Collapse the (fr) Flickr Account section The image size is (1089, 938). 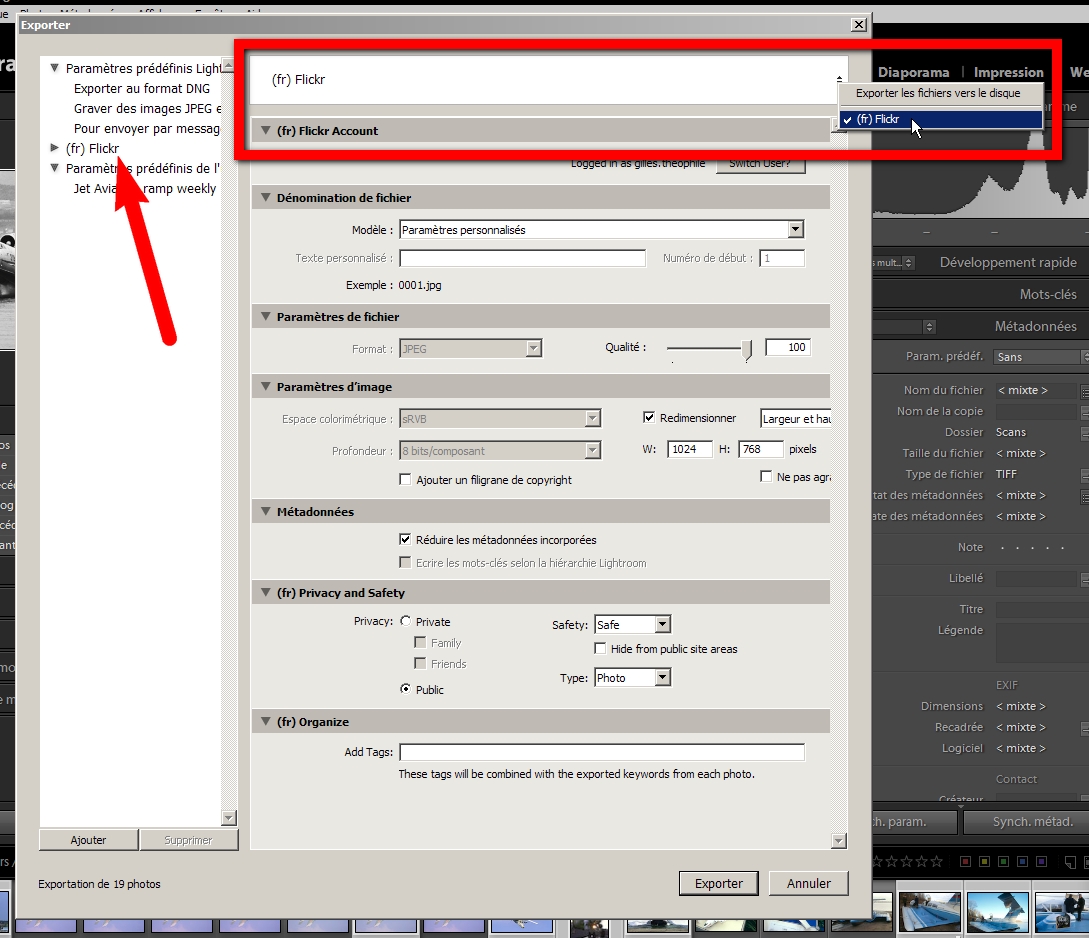tap(265, 130)
